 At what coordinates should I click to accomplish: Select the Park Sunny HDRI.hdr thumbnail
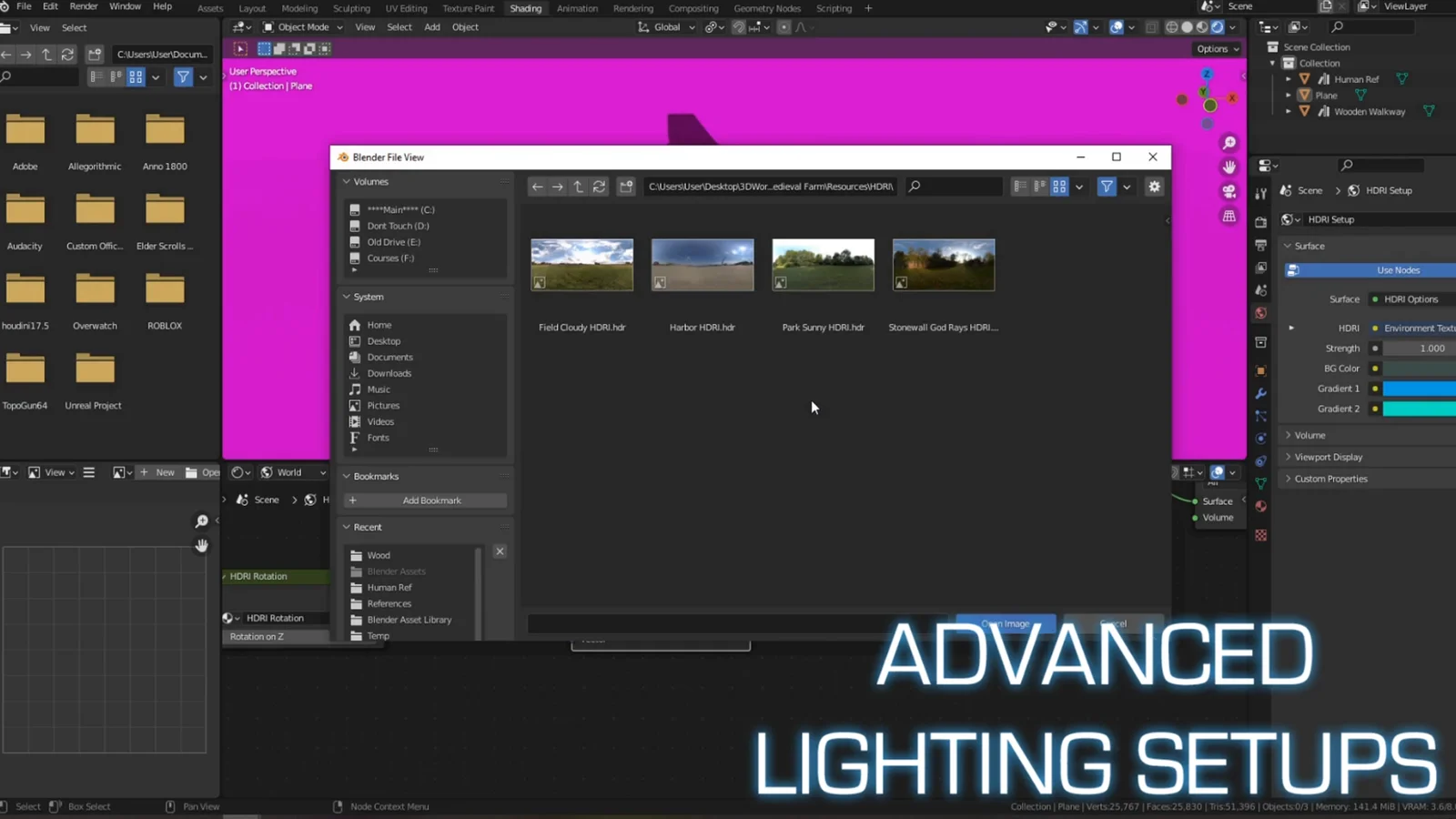click(823, 265)
